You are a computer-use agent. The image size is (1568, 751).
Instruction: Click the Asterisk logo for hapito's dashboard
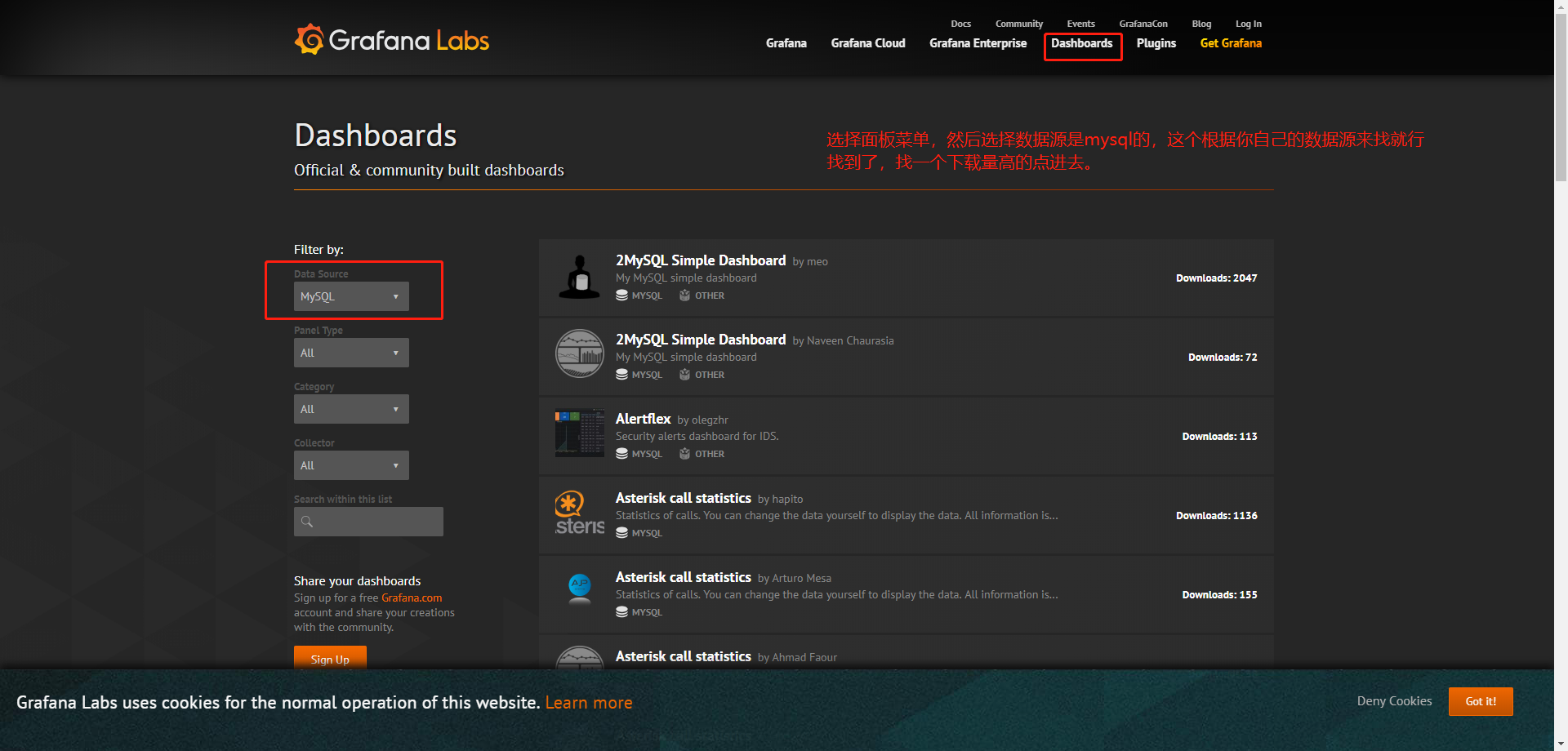pyautogui.click(x=580, y=512)
